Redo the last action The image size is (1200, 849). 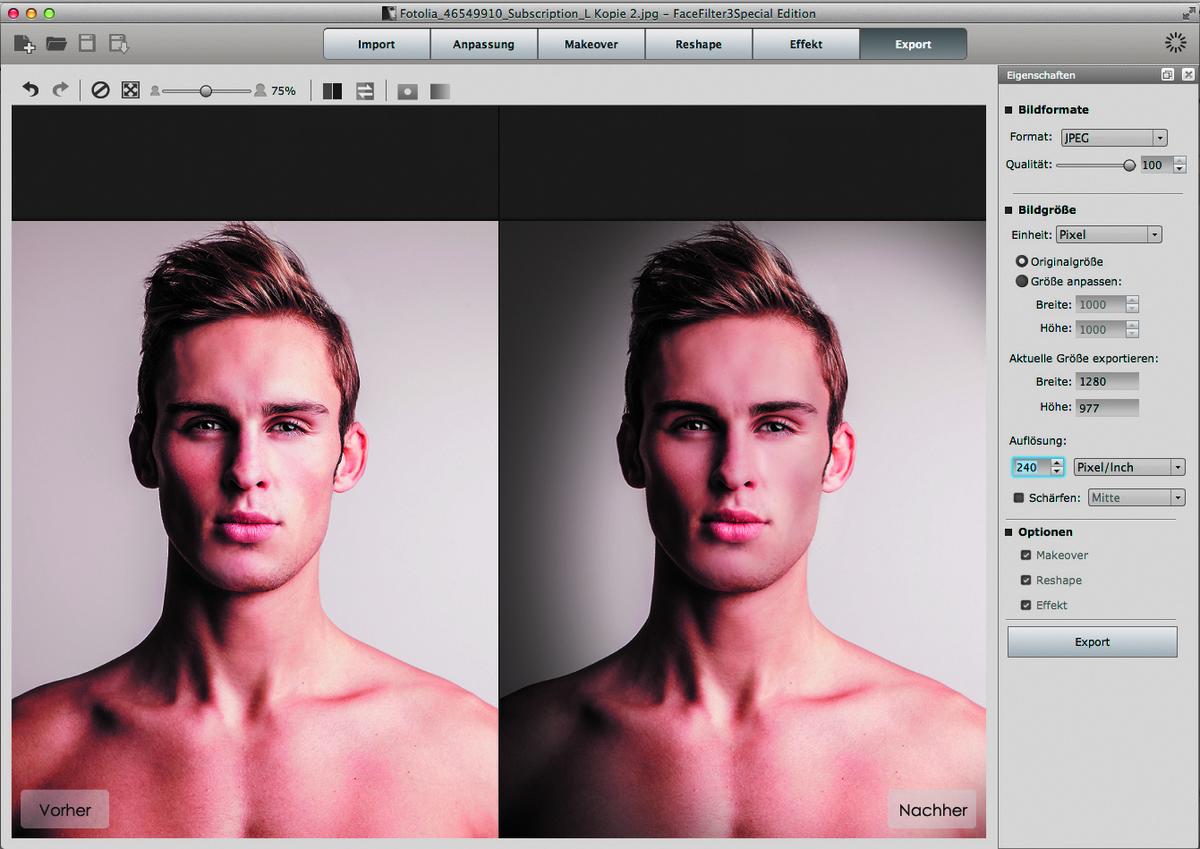(x=60, y=90)
